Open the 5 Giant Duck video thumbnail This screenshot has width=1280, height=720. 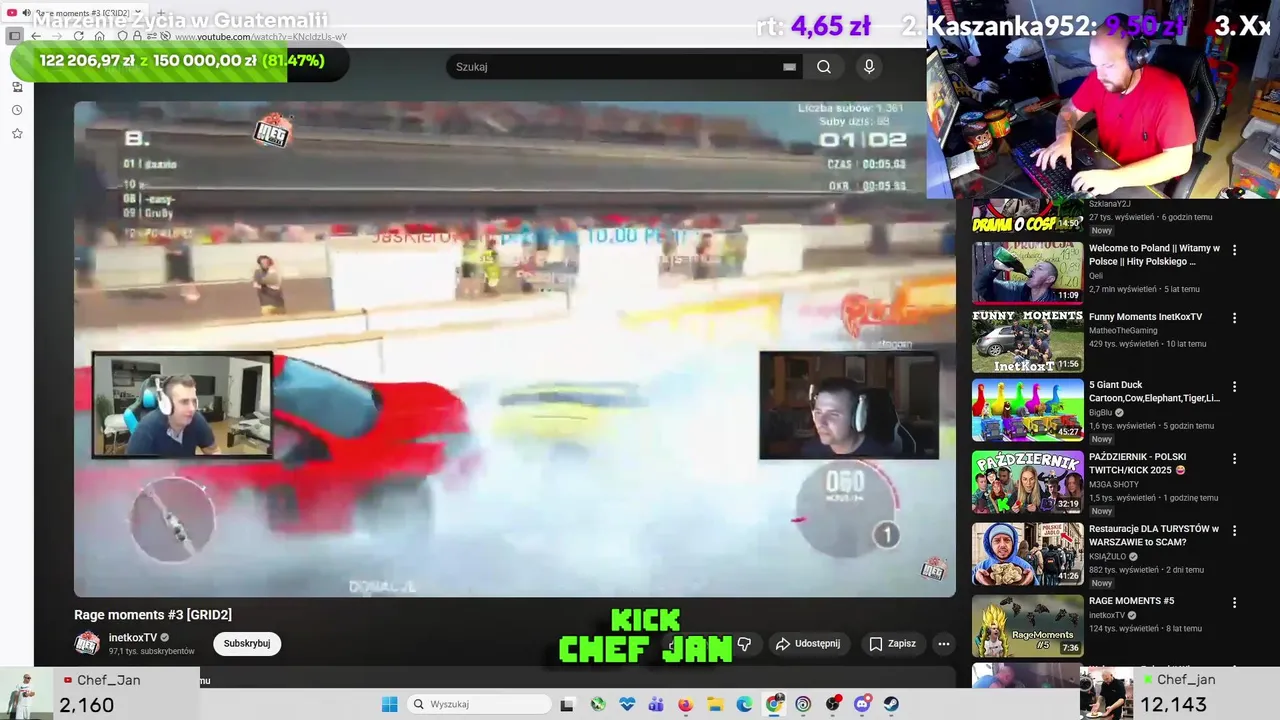click(x=1028, y=409)
